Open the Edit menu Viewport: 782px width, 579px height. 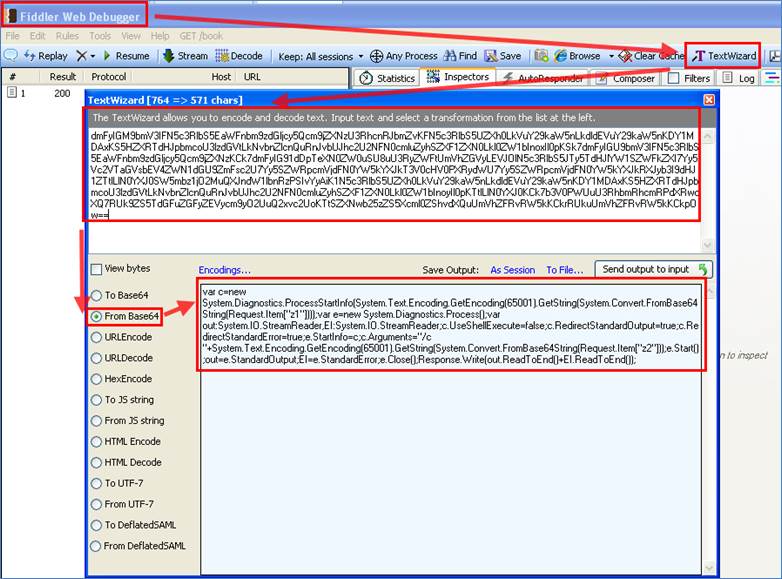click(x=37, y=36)
